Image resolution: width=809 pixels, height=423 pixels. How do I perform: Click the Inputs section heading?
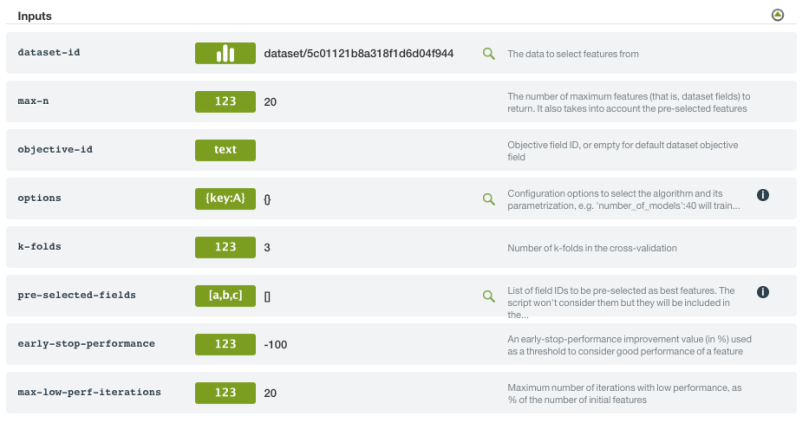click(35, 16)
